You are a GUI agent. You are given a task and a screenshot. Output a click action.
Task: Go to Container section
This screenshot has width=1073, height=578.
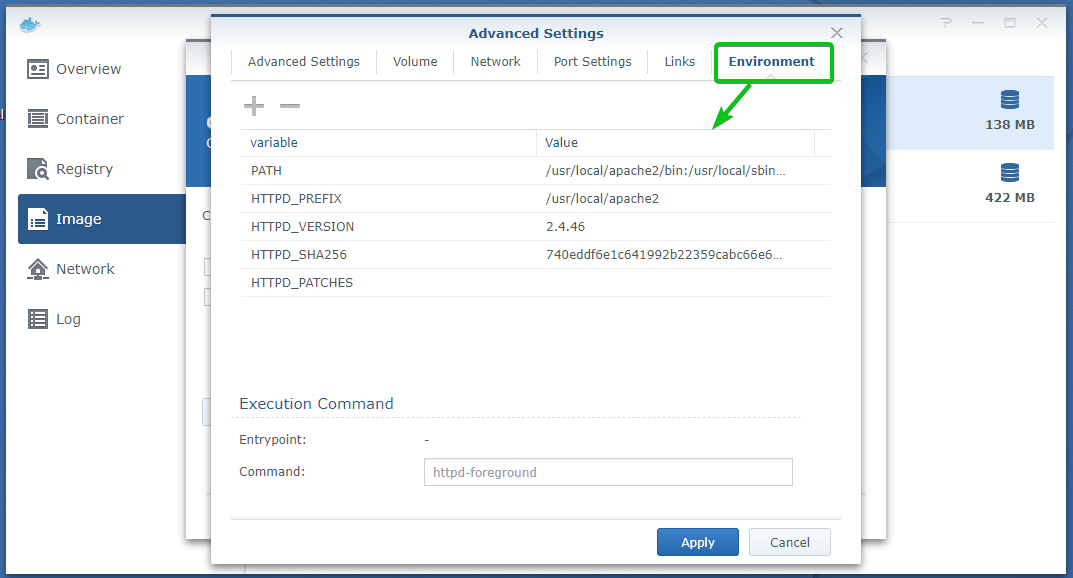pos(89,119)
